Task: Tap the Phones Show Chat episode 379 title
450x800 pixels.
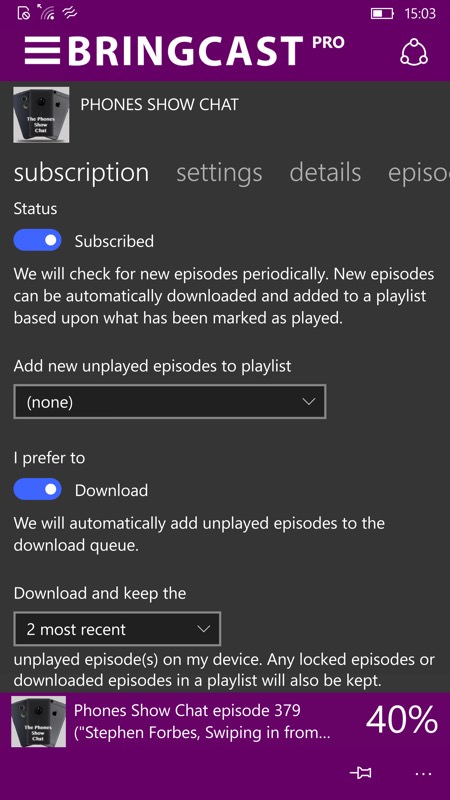Action: (187, 710)
